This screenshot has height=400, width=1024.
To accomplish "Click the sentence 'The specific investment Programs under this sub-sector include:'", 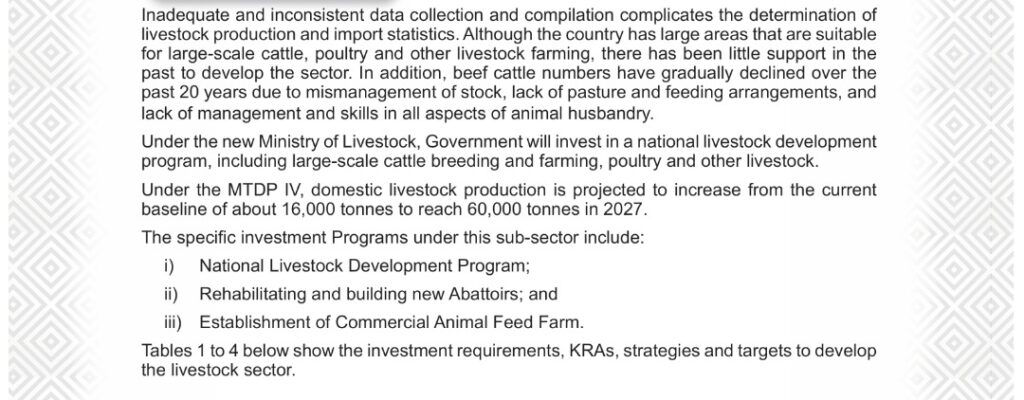I will click(x=392, y=239).
